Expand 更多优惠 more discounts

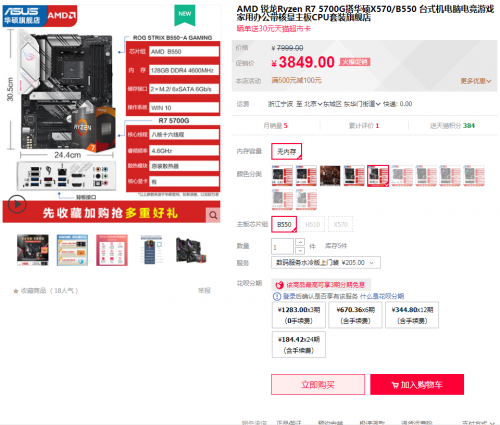(x=476, y=81)
